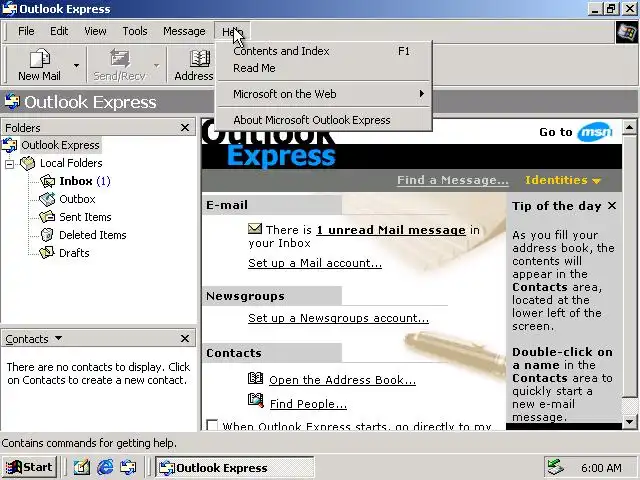
Task: Click the Address Book icon under Contacts
Action: 256,378
